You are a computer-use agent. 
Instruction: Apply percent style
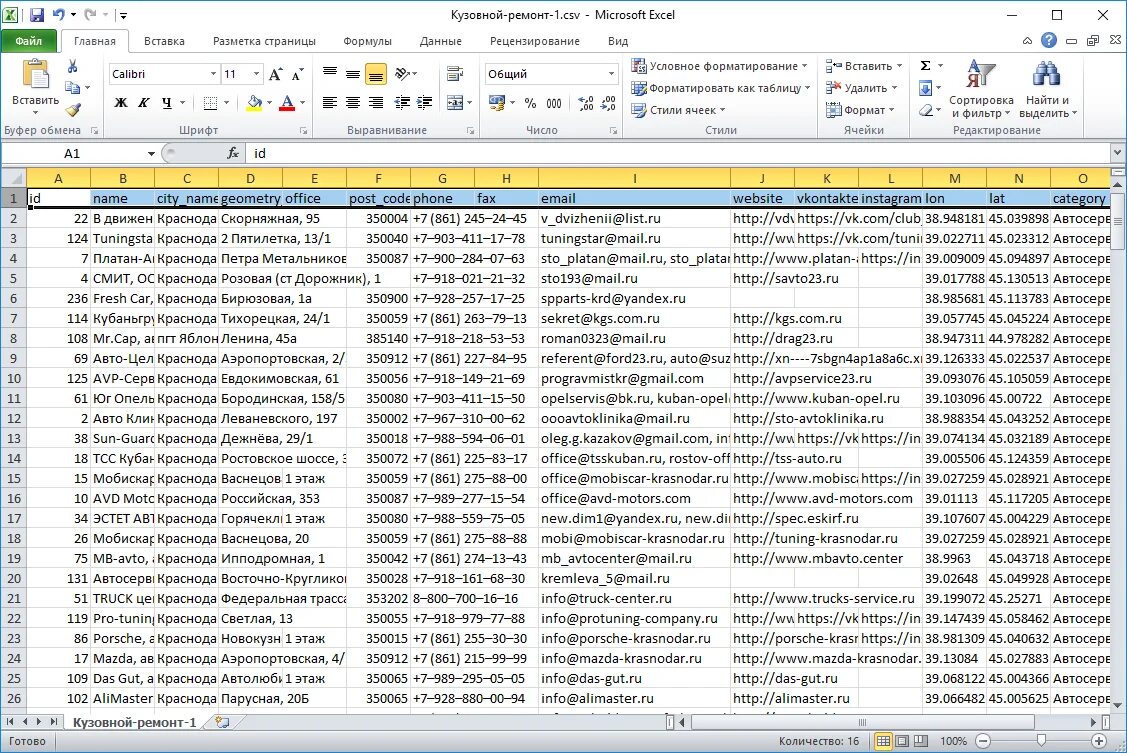(x=530, y=103)
